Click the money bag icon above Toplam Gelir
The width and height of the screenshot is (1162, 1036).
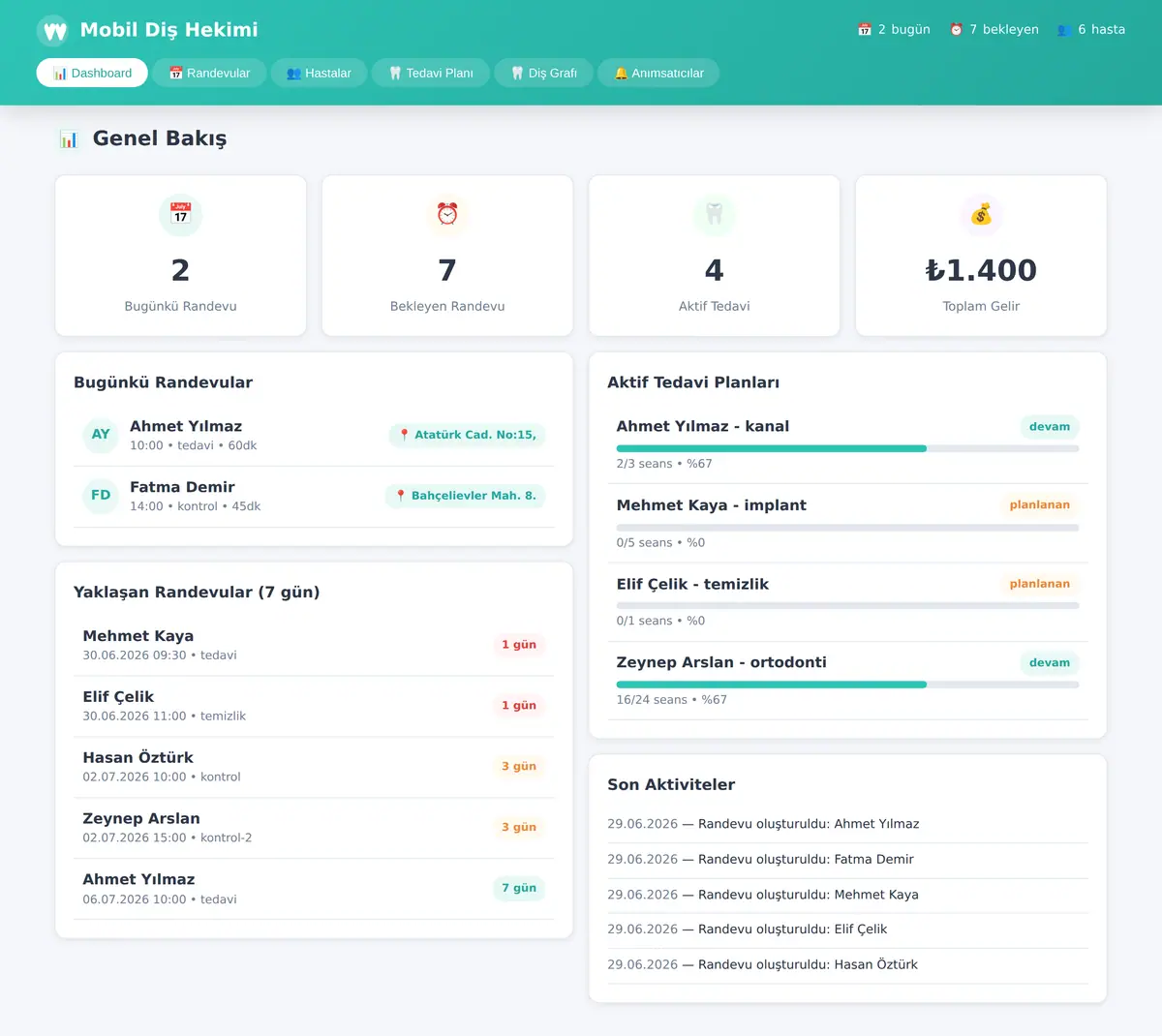pyautogui.click(x=981, y=214)
